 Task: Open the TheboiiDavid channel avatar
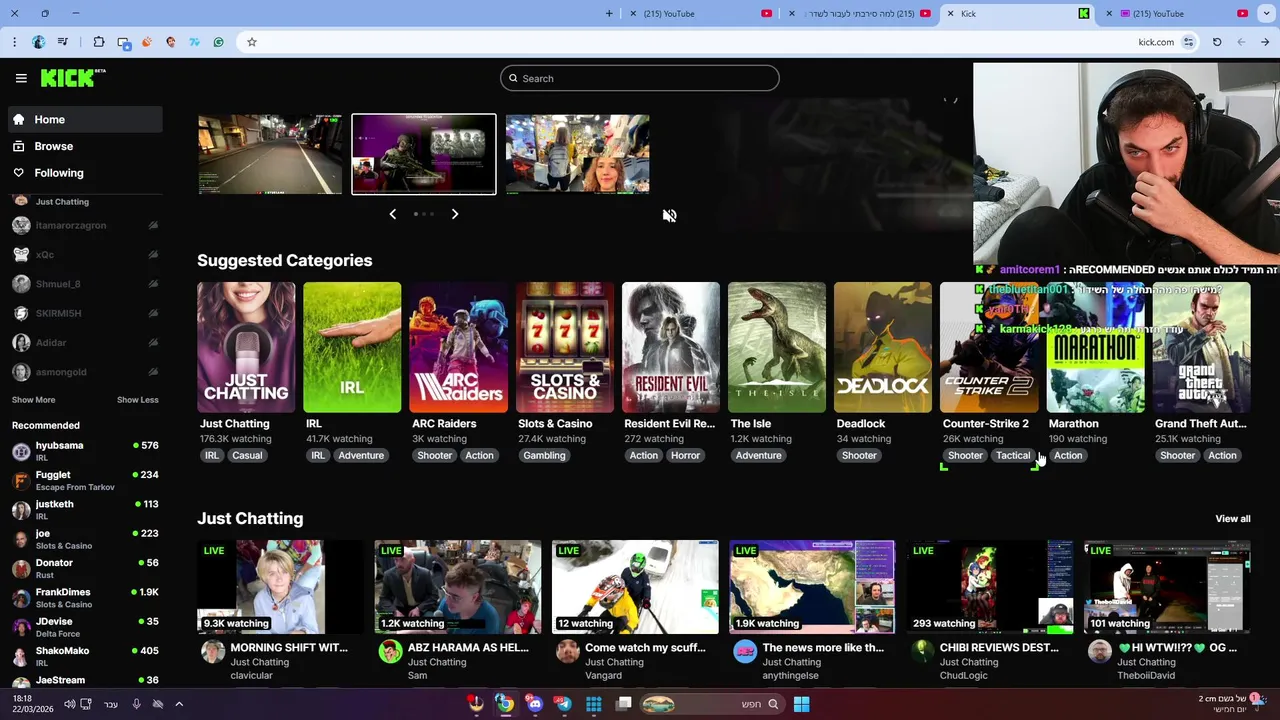pyautogui.click(x=1099, y=652)
